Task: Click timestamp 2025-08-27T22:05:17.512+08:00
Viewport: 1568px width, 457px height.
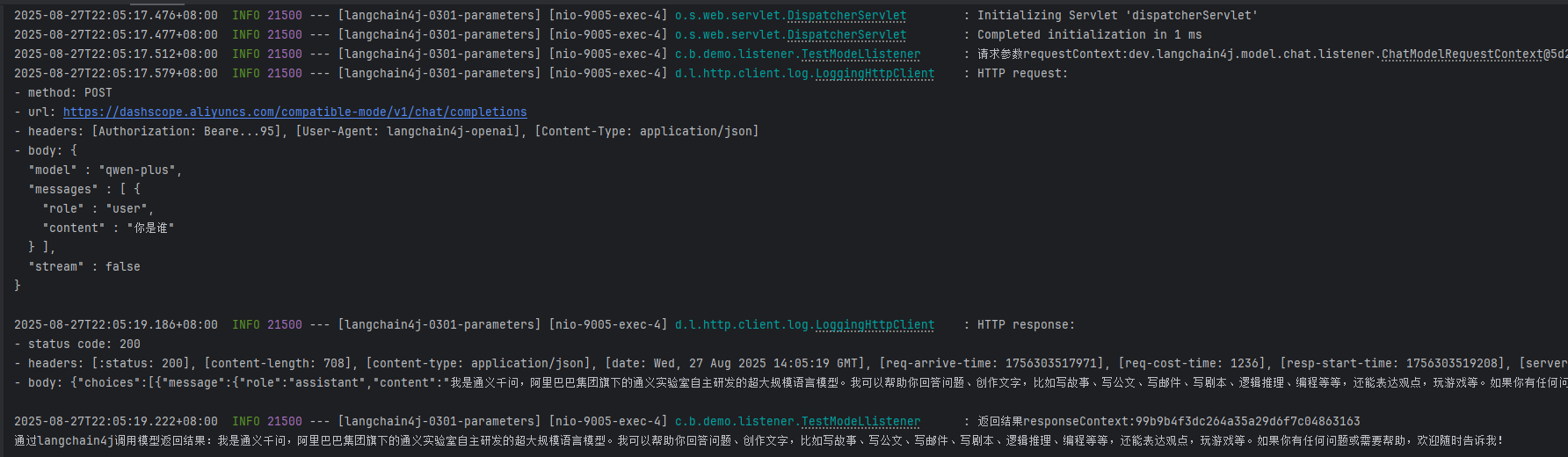Action: click(x=116, y=54)
